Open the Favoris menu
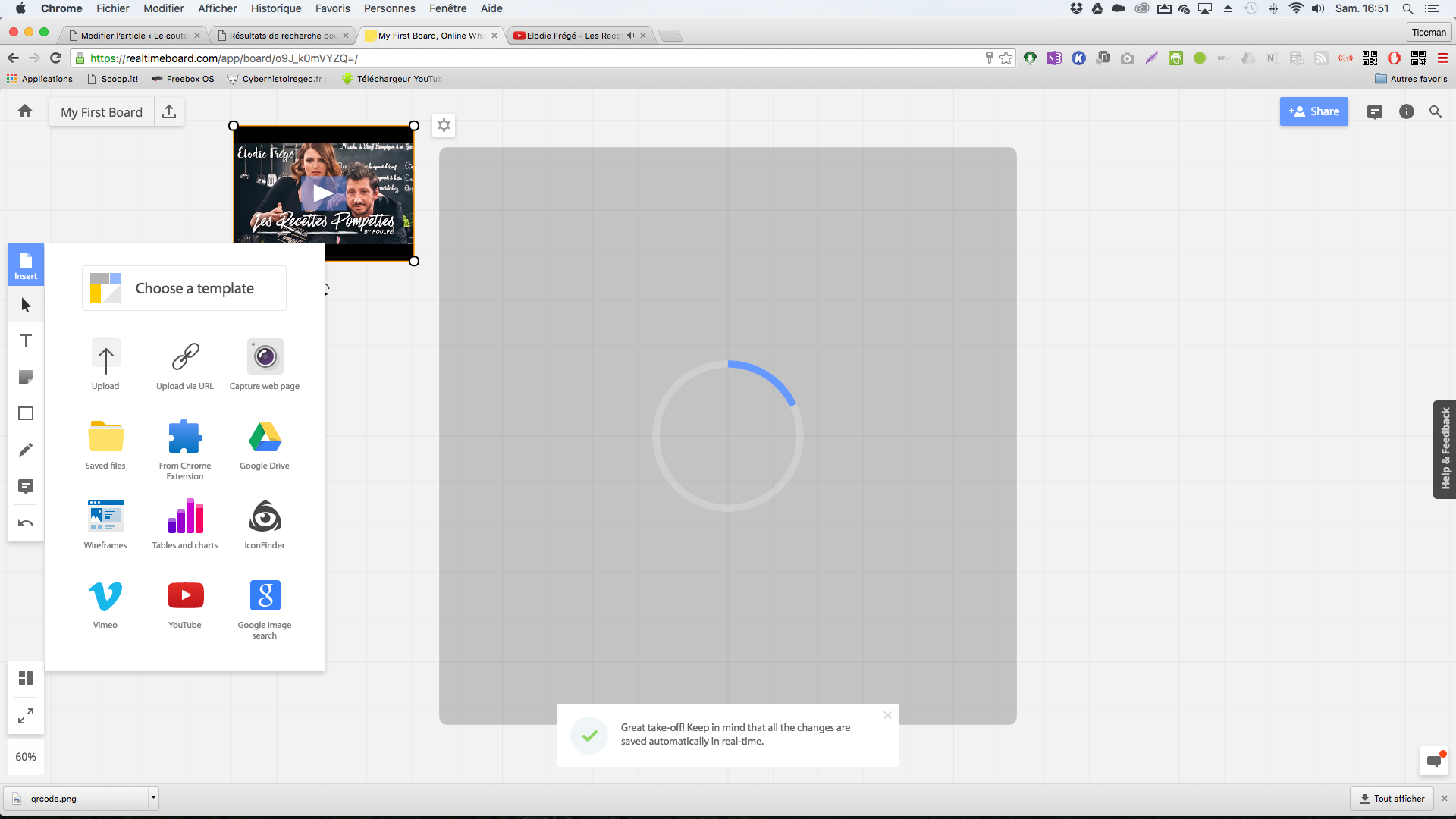The image size is (1456, 819). [x=333, y=8]
